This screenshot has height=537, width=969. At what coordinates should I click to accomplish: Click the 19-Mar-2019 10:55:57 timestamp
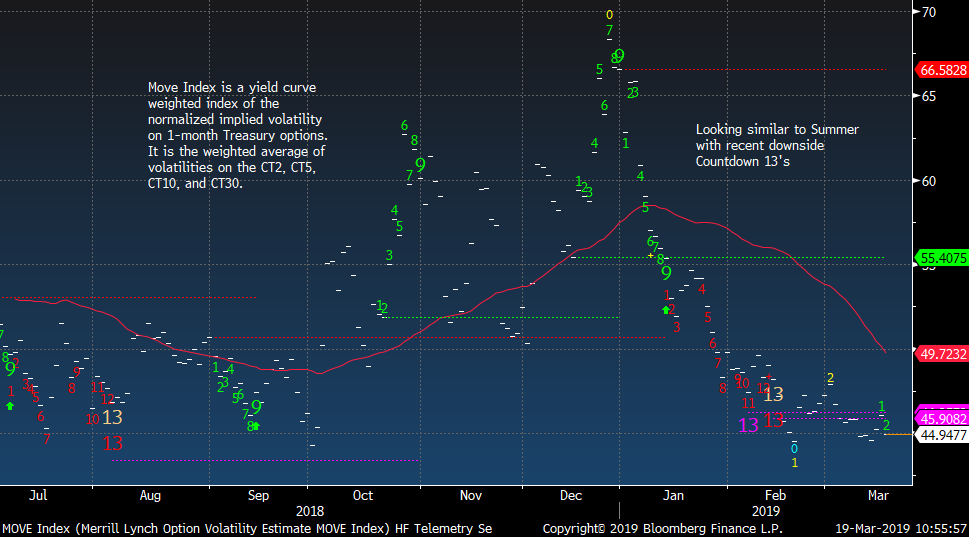point(901,528)
